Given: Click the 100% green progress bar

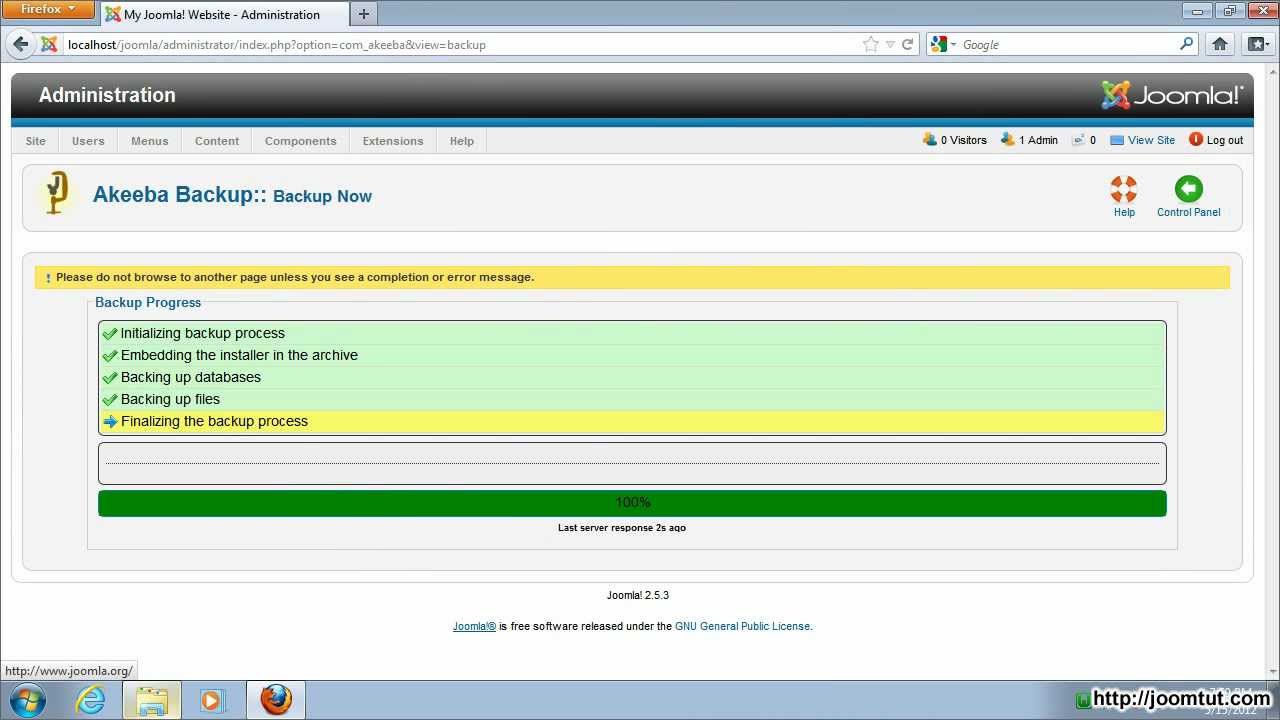Looking at the screenshot, I should [x=632, y=503].
